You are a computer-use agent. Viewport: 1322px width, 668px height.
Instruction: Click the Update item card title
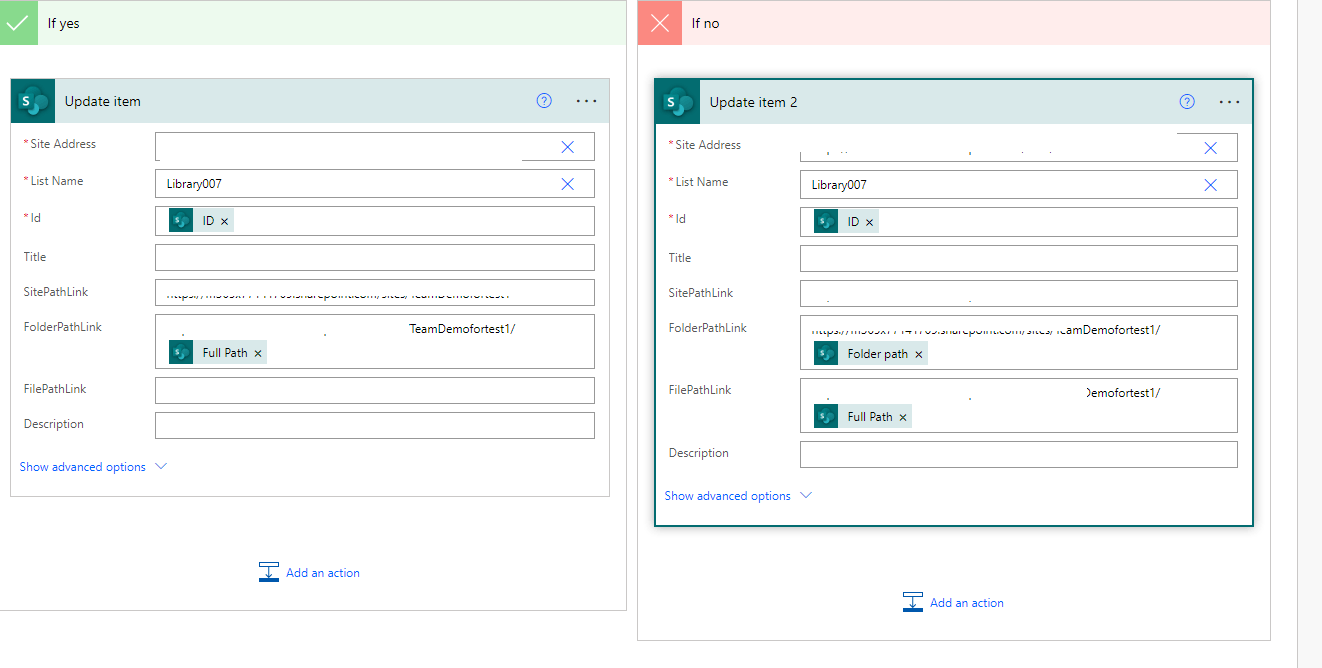pos(103,101)
